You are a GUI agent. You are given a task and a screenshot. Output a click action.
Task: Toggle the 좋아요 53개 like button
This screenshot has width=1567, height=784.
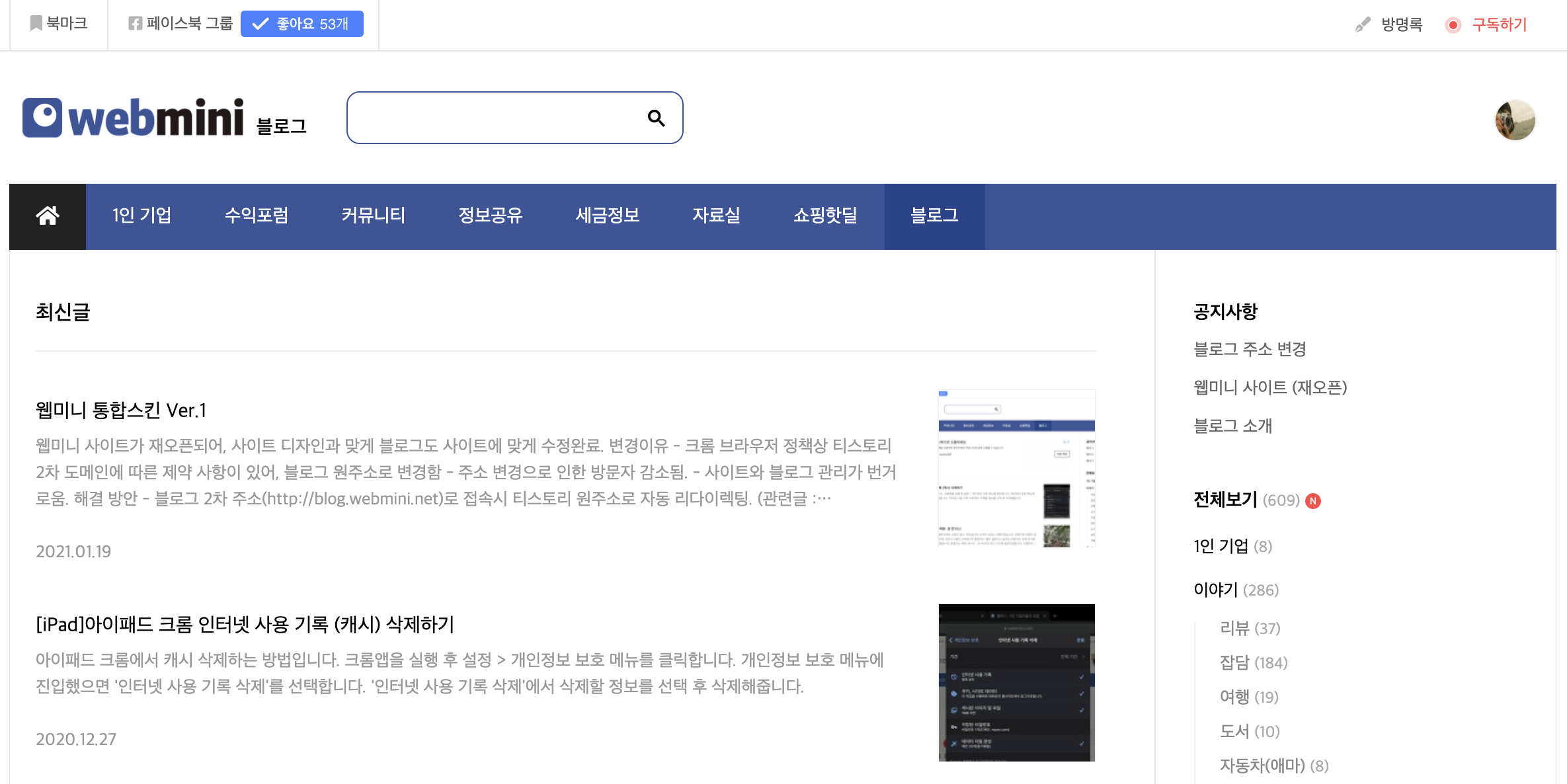301,24
